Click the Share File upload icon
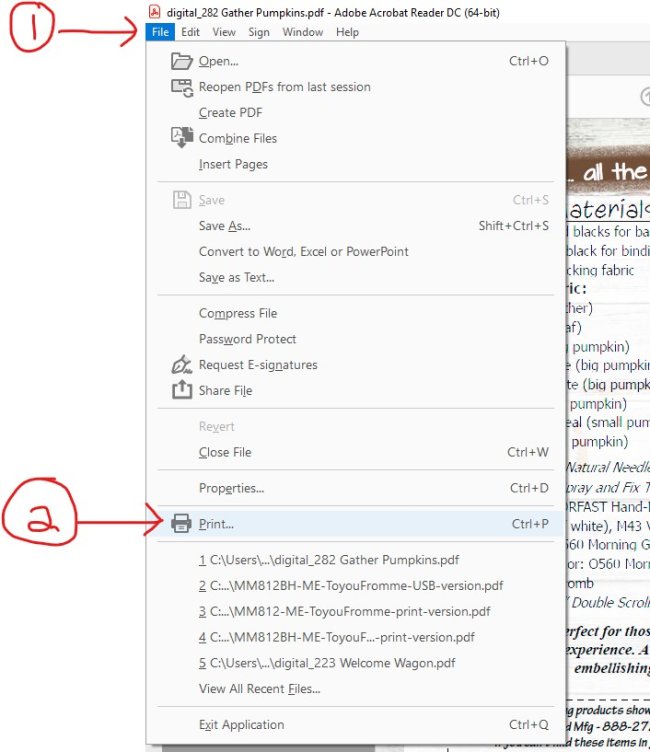 pyautogui.click(x=182, y=389)
